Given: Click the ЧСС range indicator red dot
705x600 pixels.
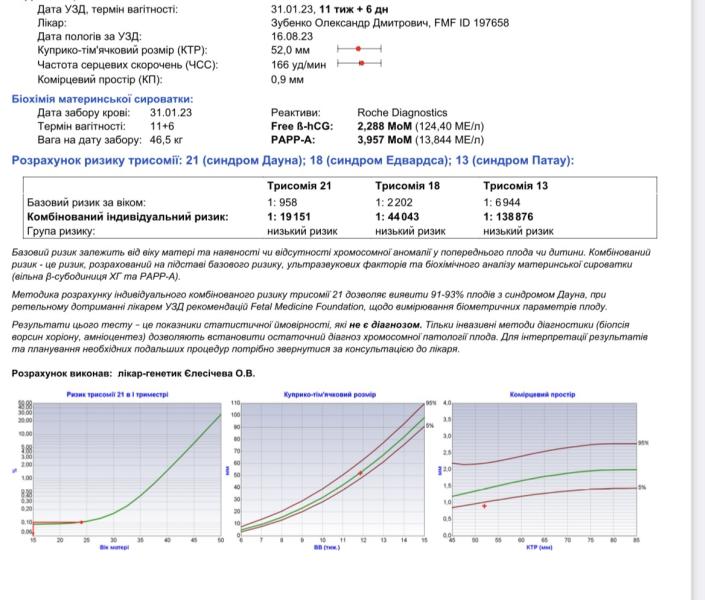Looking at the screenshot, I should (361, 63).
